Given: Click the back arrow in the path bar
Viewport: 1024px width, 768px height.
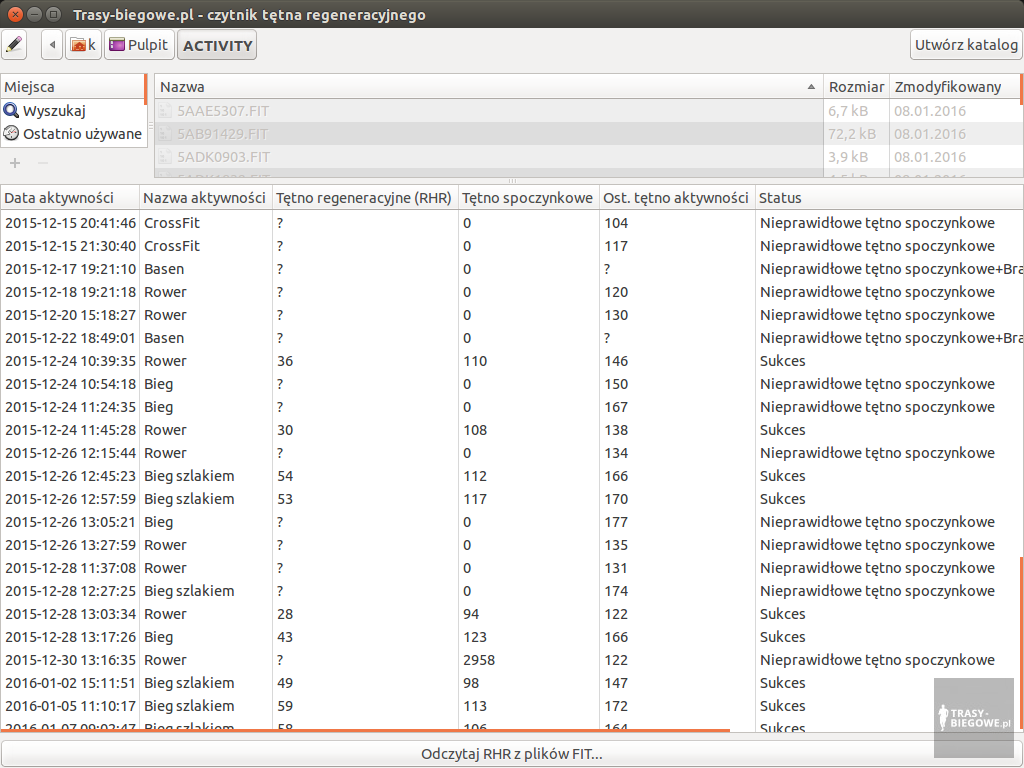Looking at the screenshot, I should coord(52,45).
